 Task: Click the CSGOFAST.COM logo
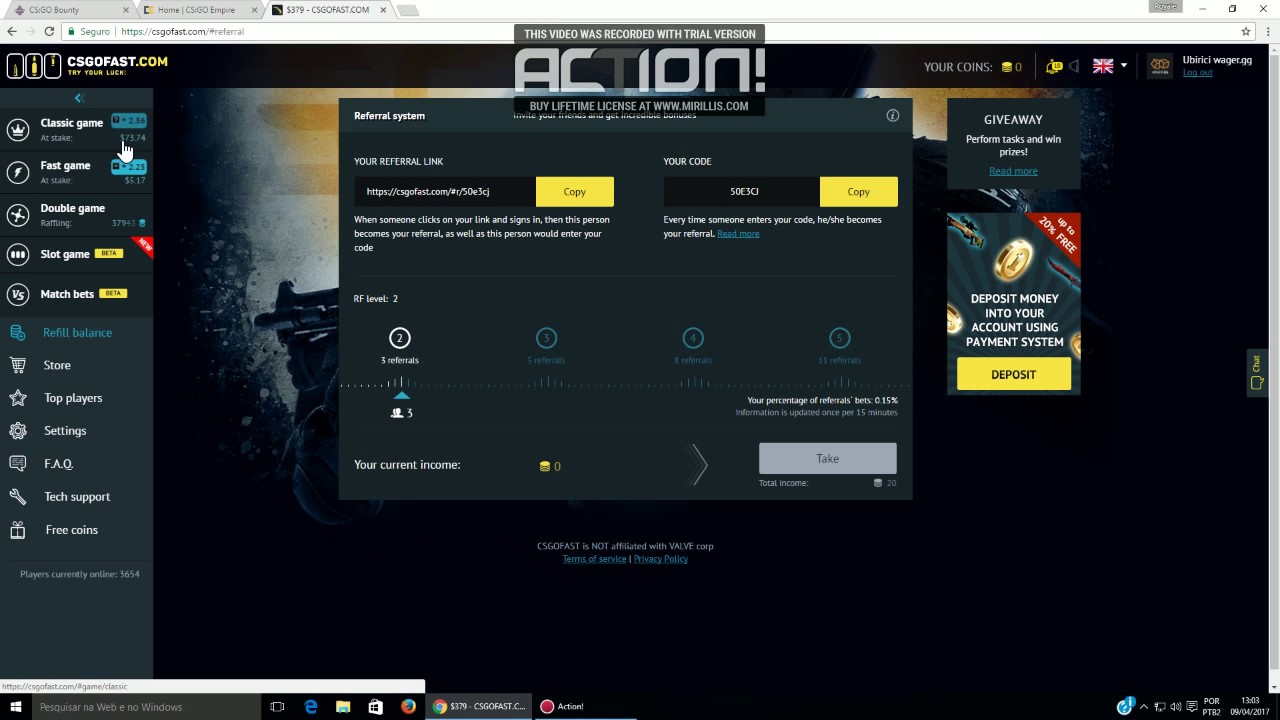pyautogui.click(x=87, y=66)
